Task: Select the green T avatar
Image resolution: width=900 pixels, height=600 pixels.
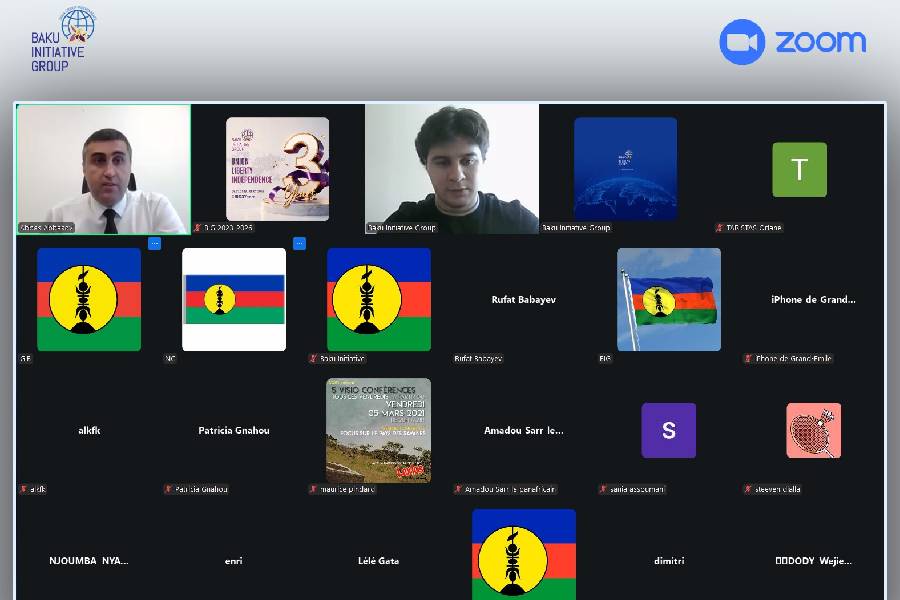Action: [x=800, y=170]
